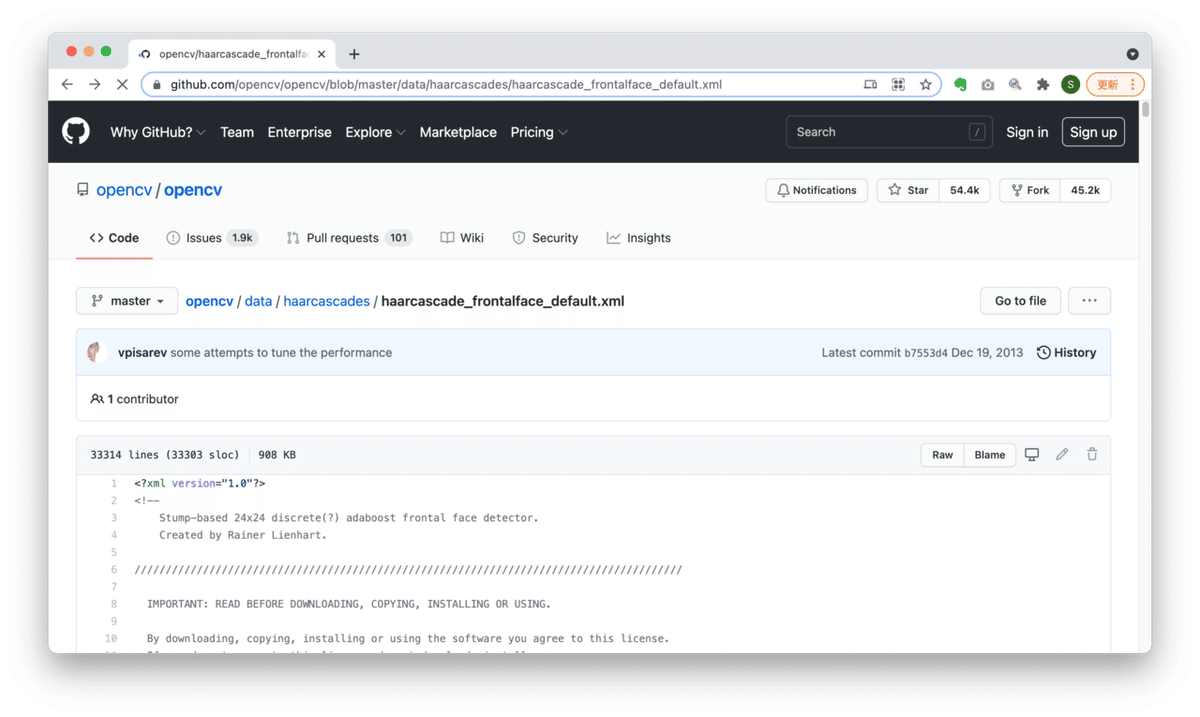The width and height of the screenshot is (1200, 717).
Task: Open the QR code icon in address bar
Action: coord(898,85)
